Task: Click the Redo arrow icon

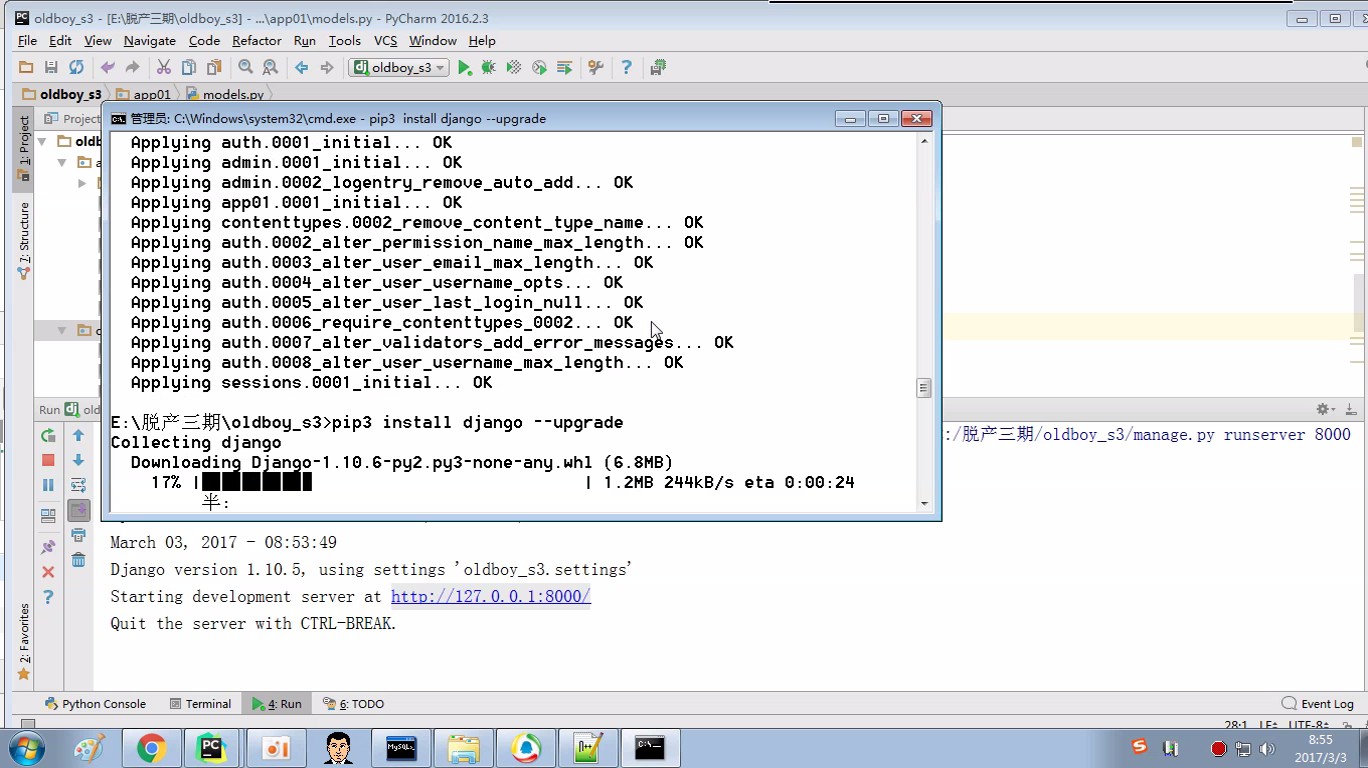Action: [132, 67]
